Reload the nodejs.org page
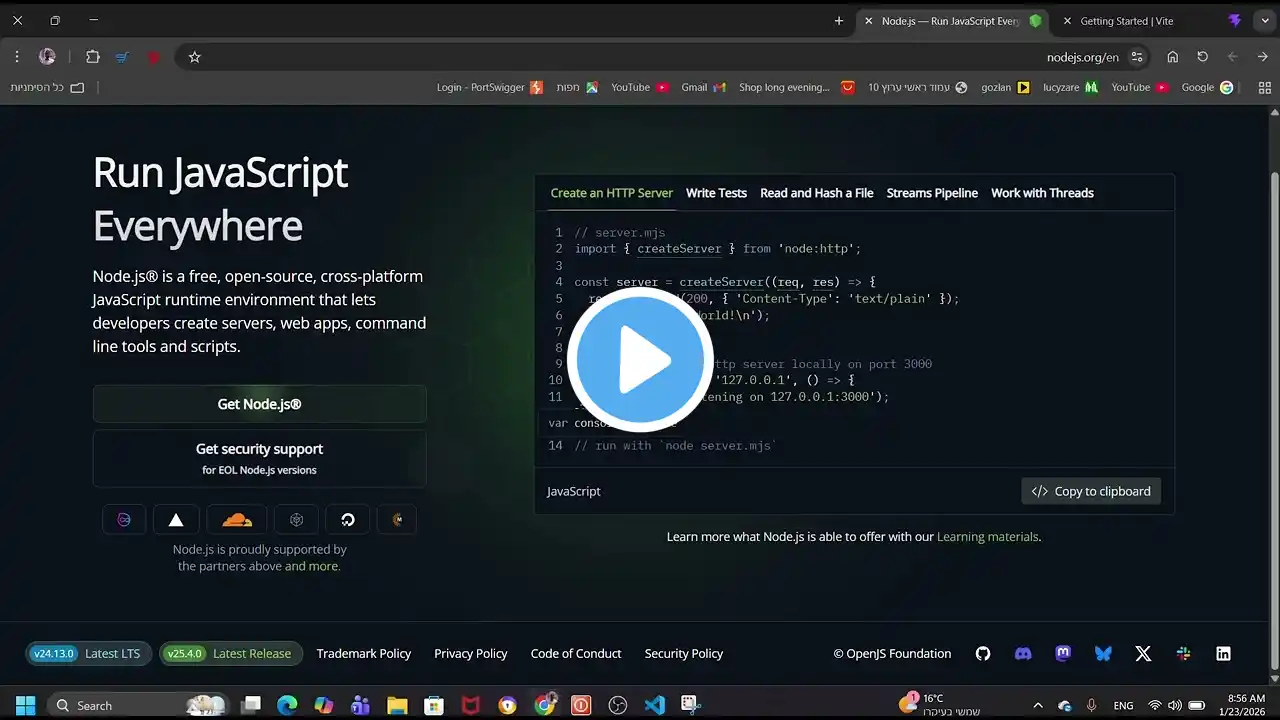Viewport: 1280px width, 720px height. (x=1203, y=57)
